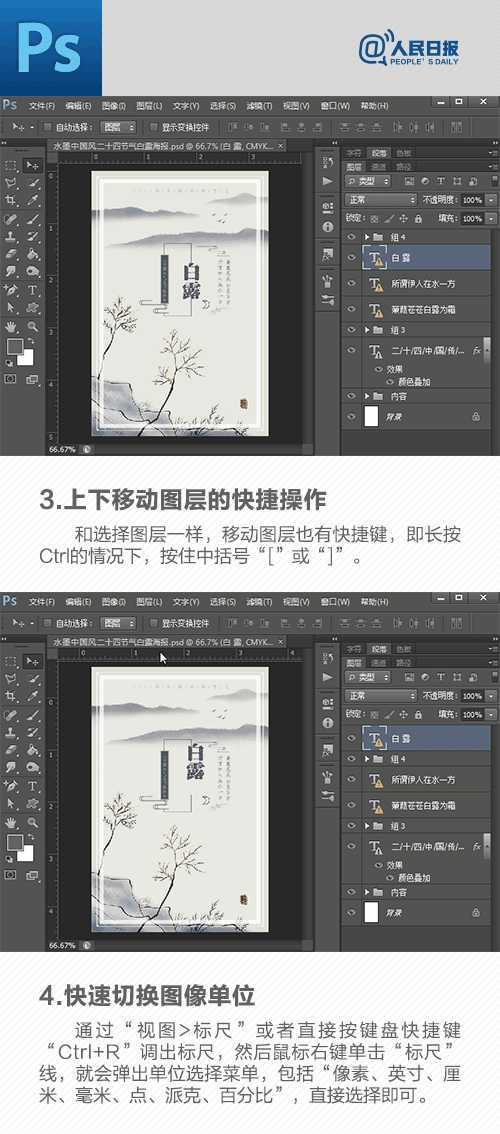
Task: Select the Crop tool in first screenshot
Action: point(12,200)
